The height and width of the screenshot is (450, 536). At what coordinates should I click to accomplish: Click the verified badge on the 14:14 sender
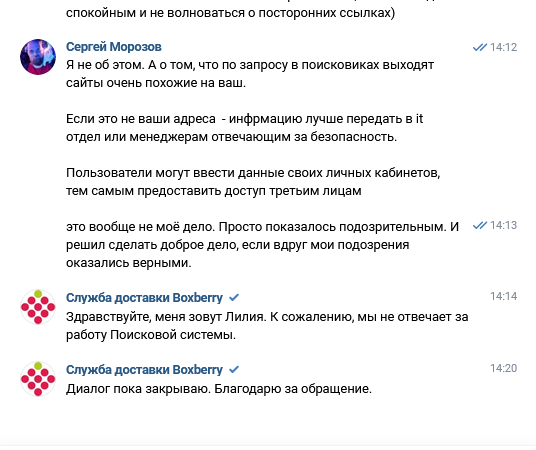234,298
